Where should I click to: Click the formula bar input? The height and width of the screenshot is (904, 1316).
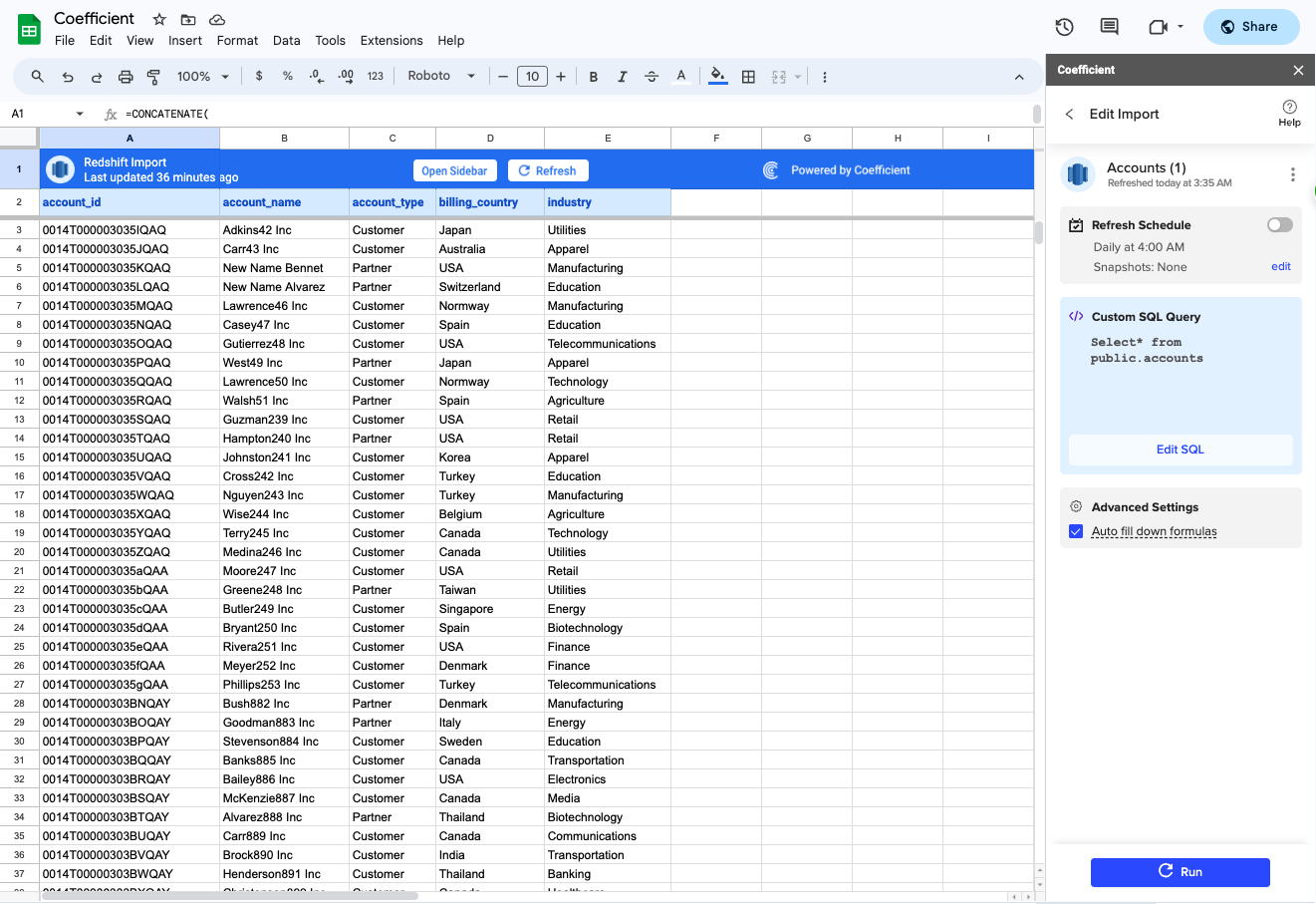578,114
